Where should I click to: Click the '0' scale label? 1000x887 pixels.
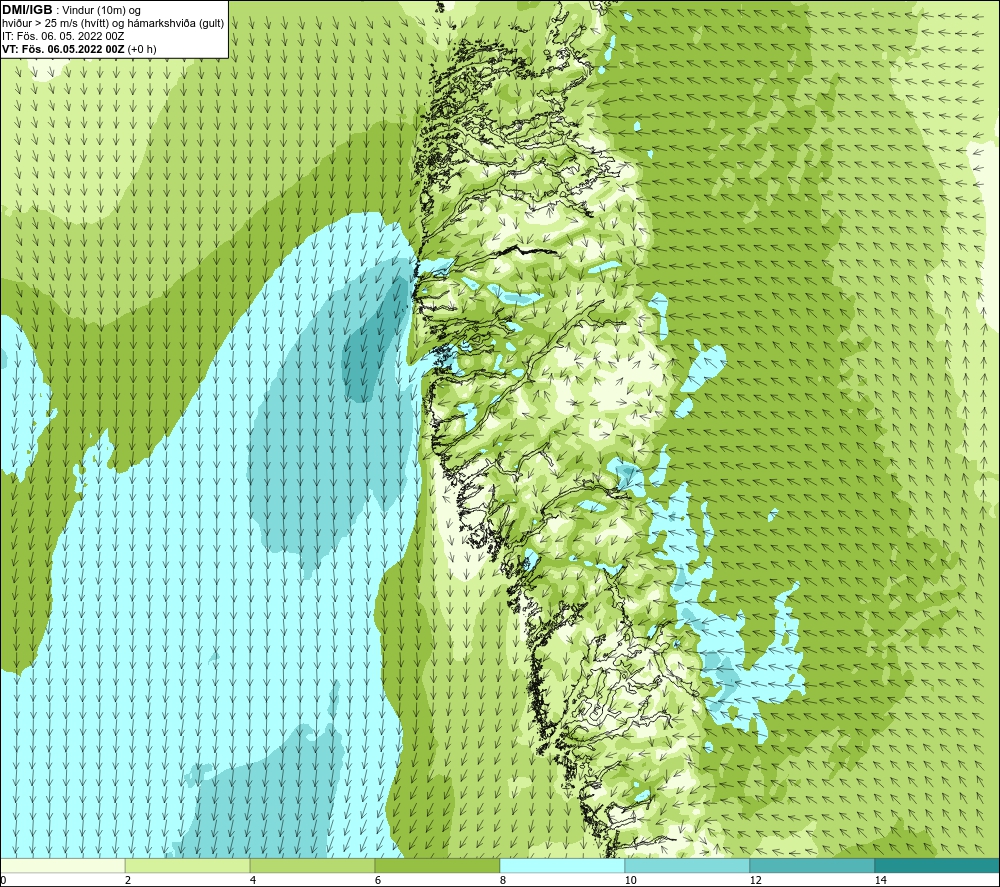3,880
